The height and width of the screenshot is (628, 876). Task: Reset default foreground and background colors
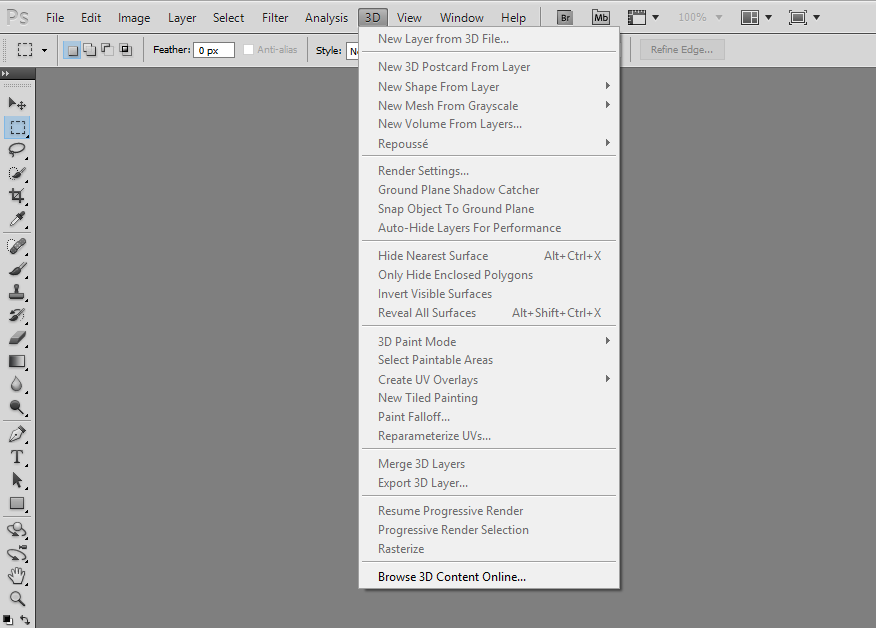click(7, 620)
